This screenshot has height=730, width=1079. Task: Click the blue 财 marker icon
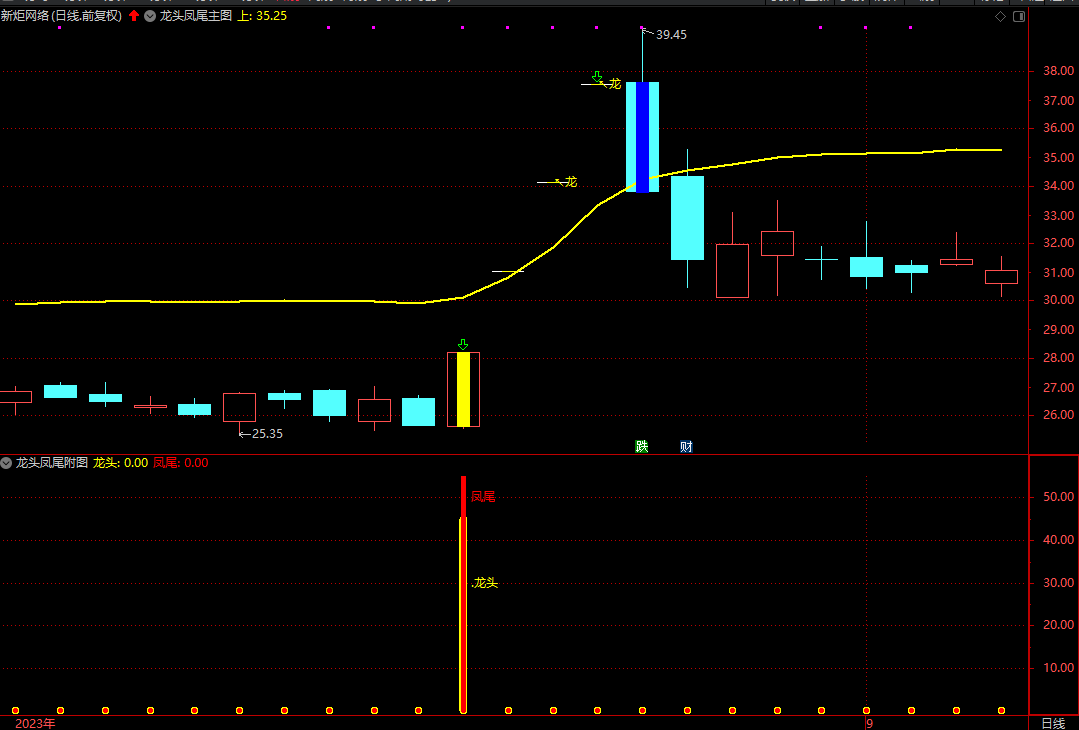pos(686,446)
